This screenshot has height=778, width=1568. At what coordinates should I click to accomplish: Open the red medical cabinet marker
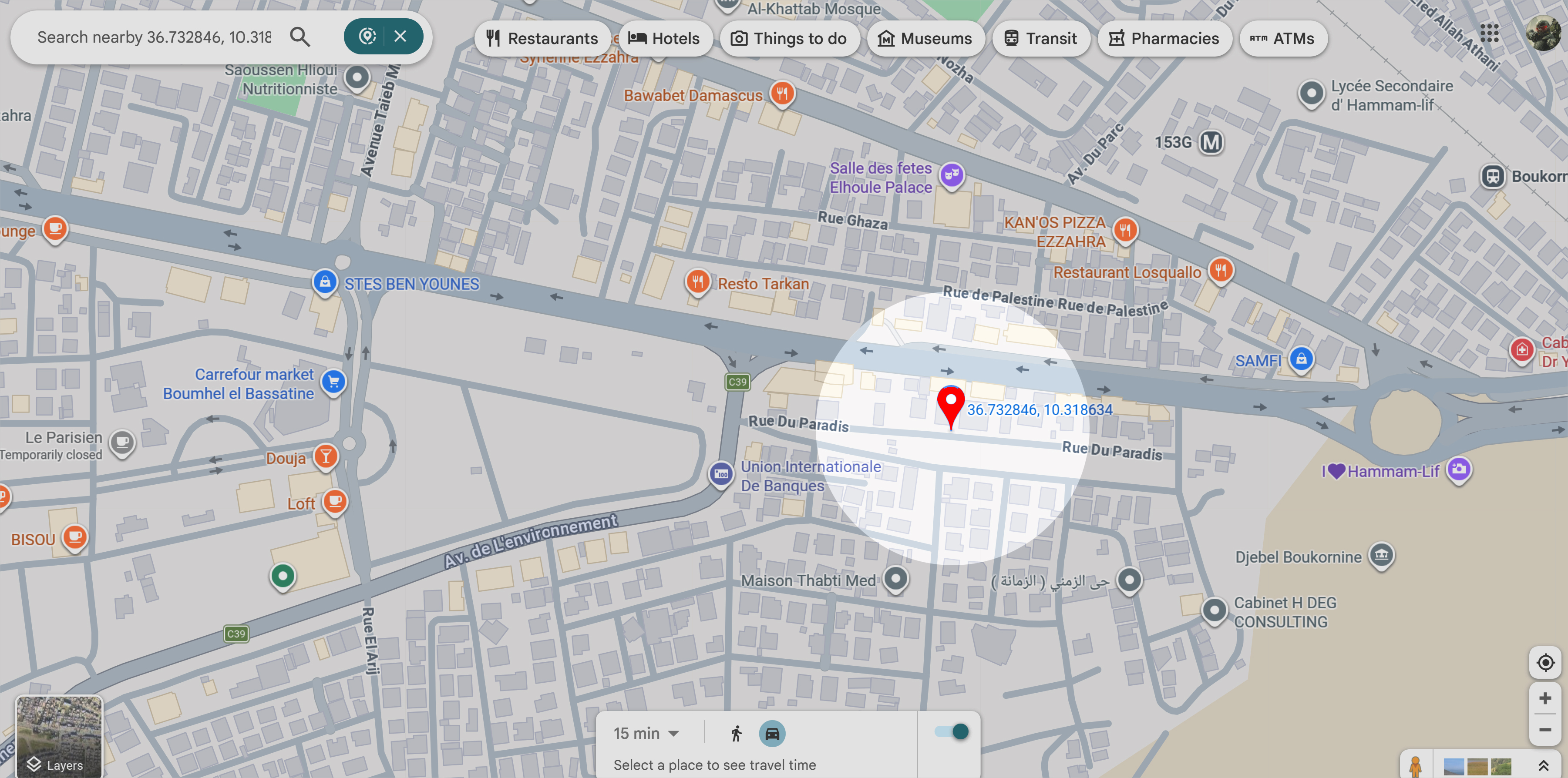click(1522, 350)
